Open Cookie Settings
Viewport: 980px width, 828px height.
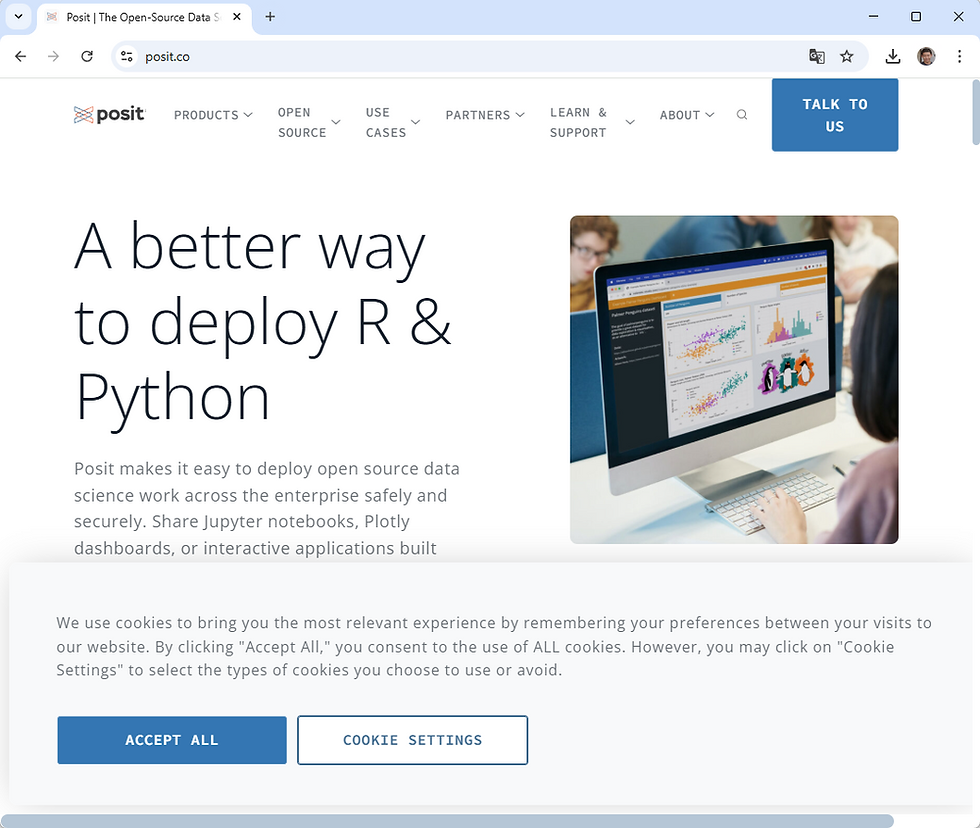pos(412,740)
